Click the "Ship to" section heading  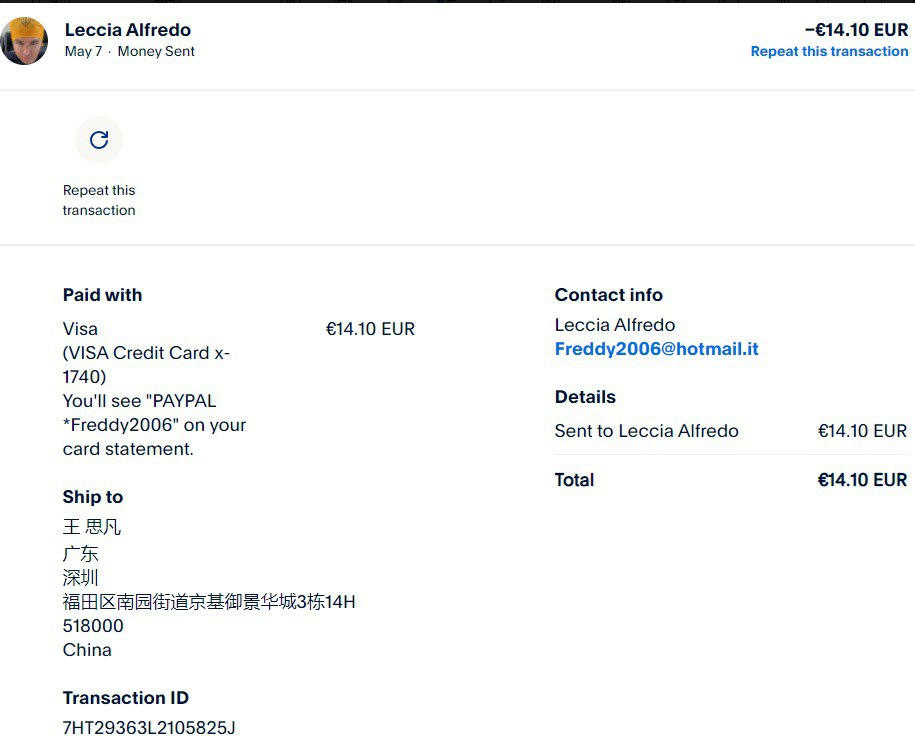click(x=93, y=497)
